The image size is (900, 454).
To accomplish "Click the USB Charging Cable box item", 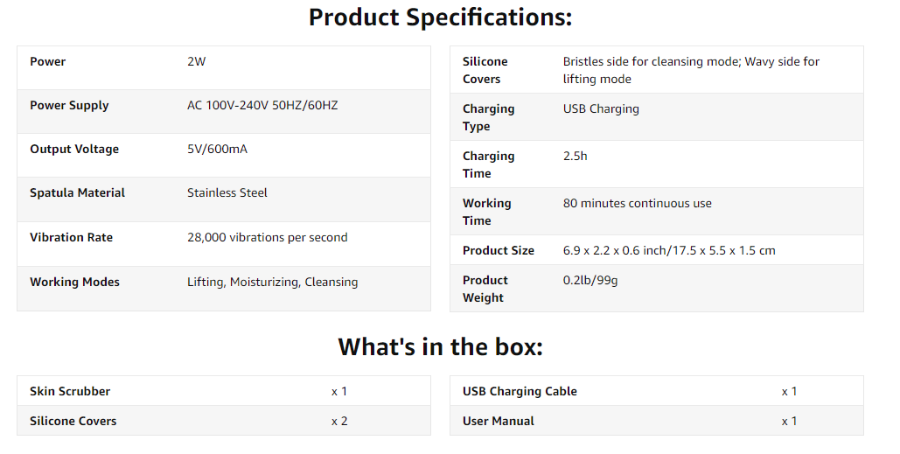I will [520, 391].
